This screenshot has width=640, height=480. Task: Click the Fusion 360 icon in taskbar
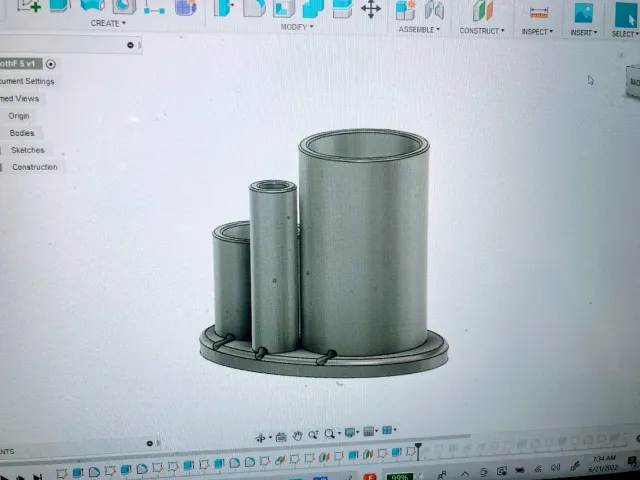coord(369,476)
